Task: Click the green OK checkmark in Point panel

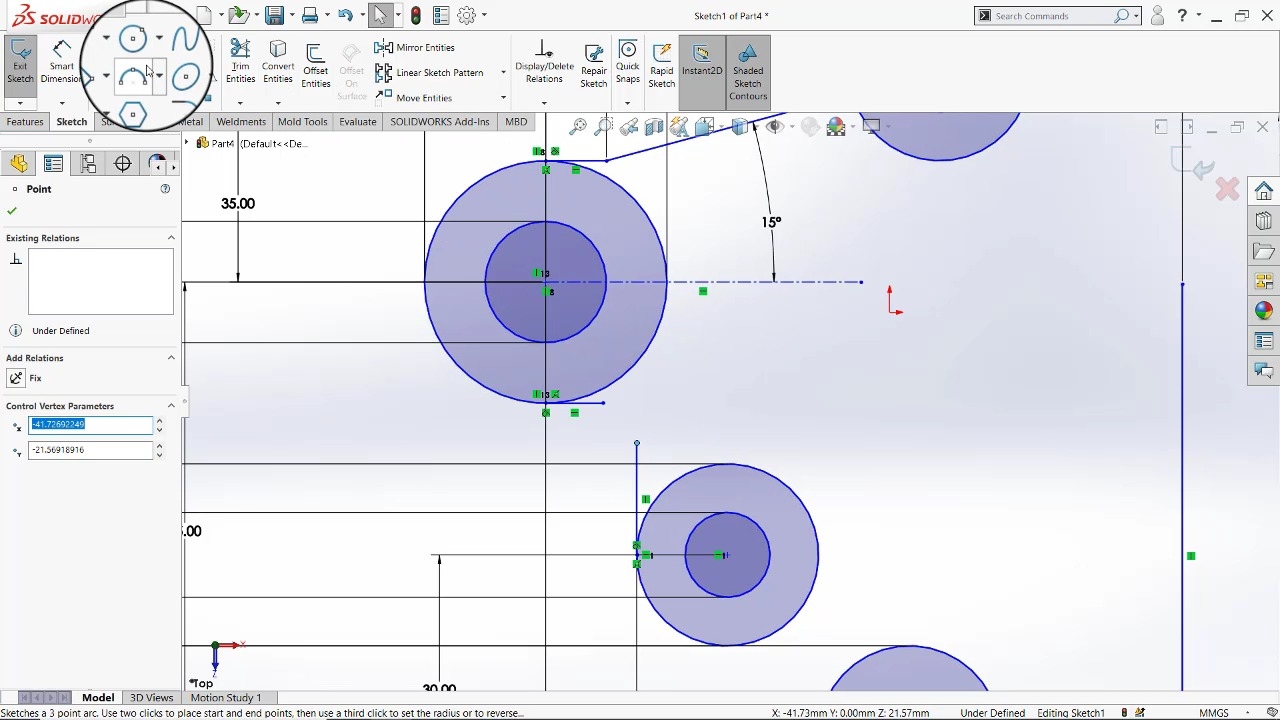Action: tap(12, 211)
